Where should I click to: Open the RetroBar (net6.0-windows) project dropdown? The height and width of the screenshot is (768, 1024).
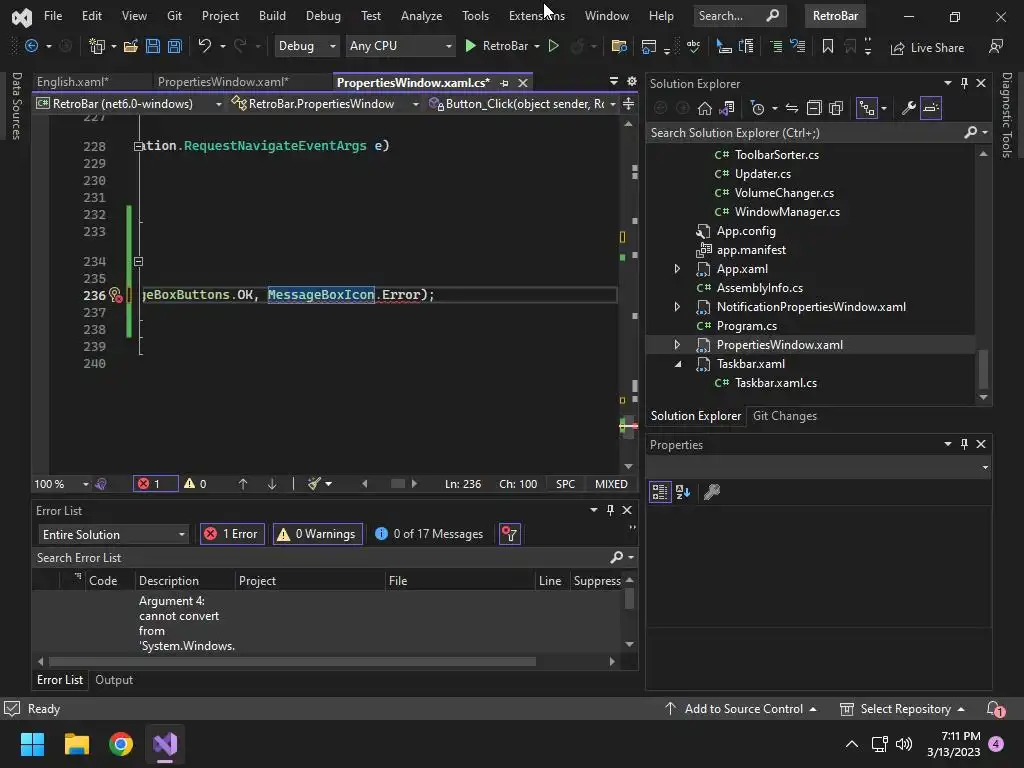click(129, 104)
